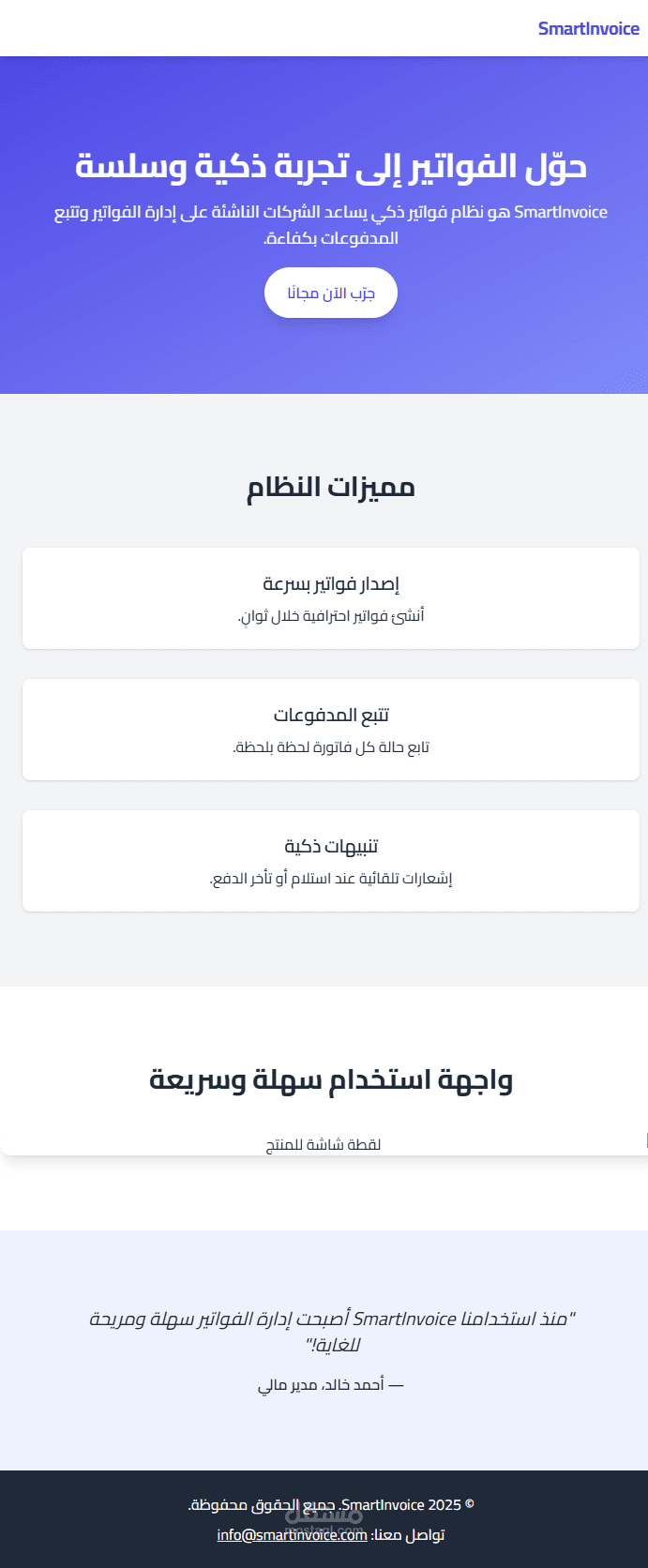Image resolution: width=648 pixels, height=1568 pixels.
Task: Select the إصدار فواتير بسرعة card title
Action: [331, 584]
